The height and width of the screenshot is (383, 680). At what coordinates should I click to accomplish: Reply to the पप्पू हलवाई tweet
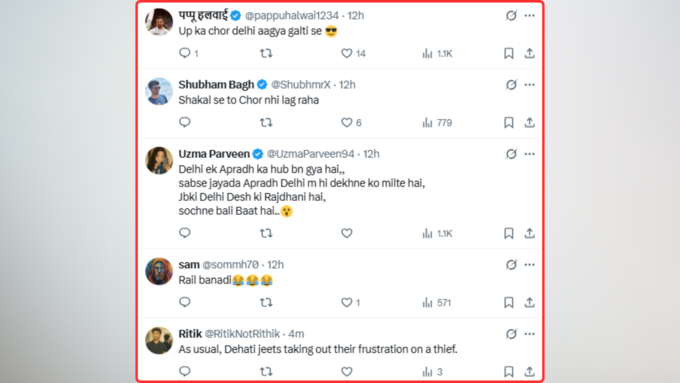tap(185, 53)
